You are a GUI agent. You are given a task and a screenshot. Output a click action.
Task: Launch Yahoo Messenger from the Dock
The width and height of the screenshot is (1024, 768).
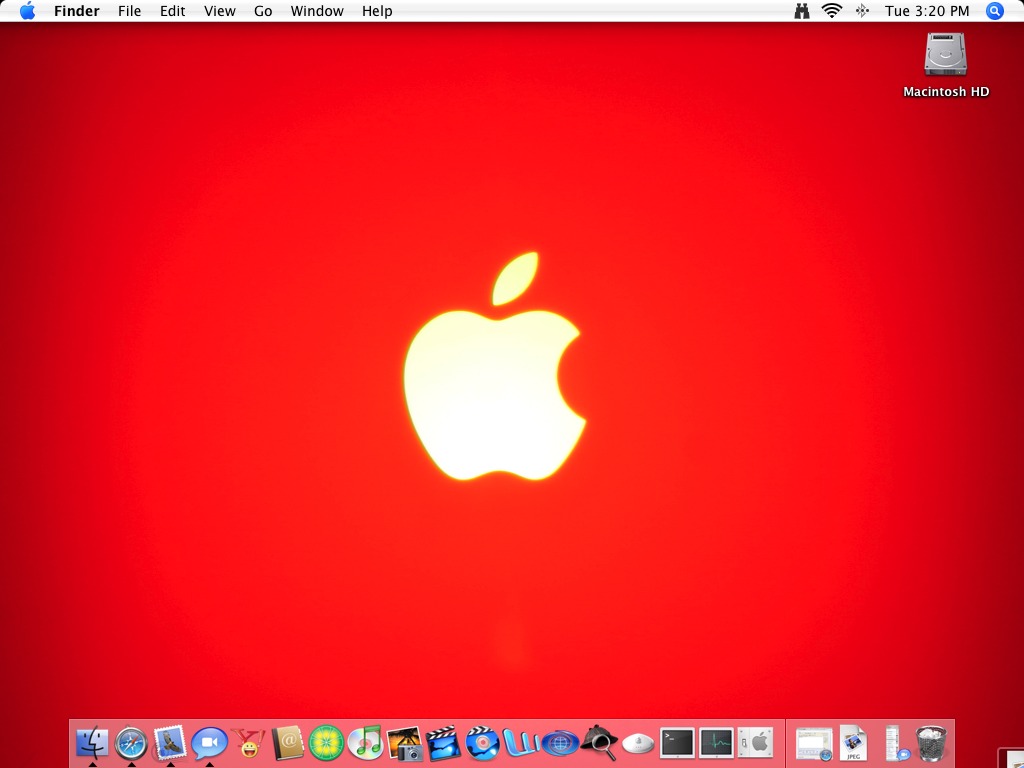point(248,743)
